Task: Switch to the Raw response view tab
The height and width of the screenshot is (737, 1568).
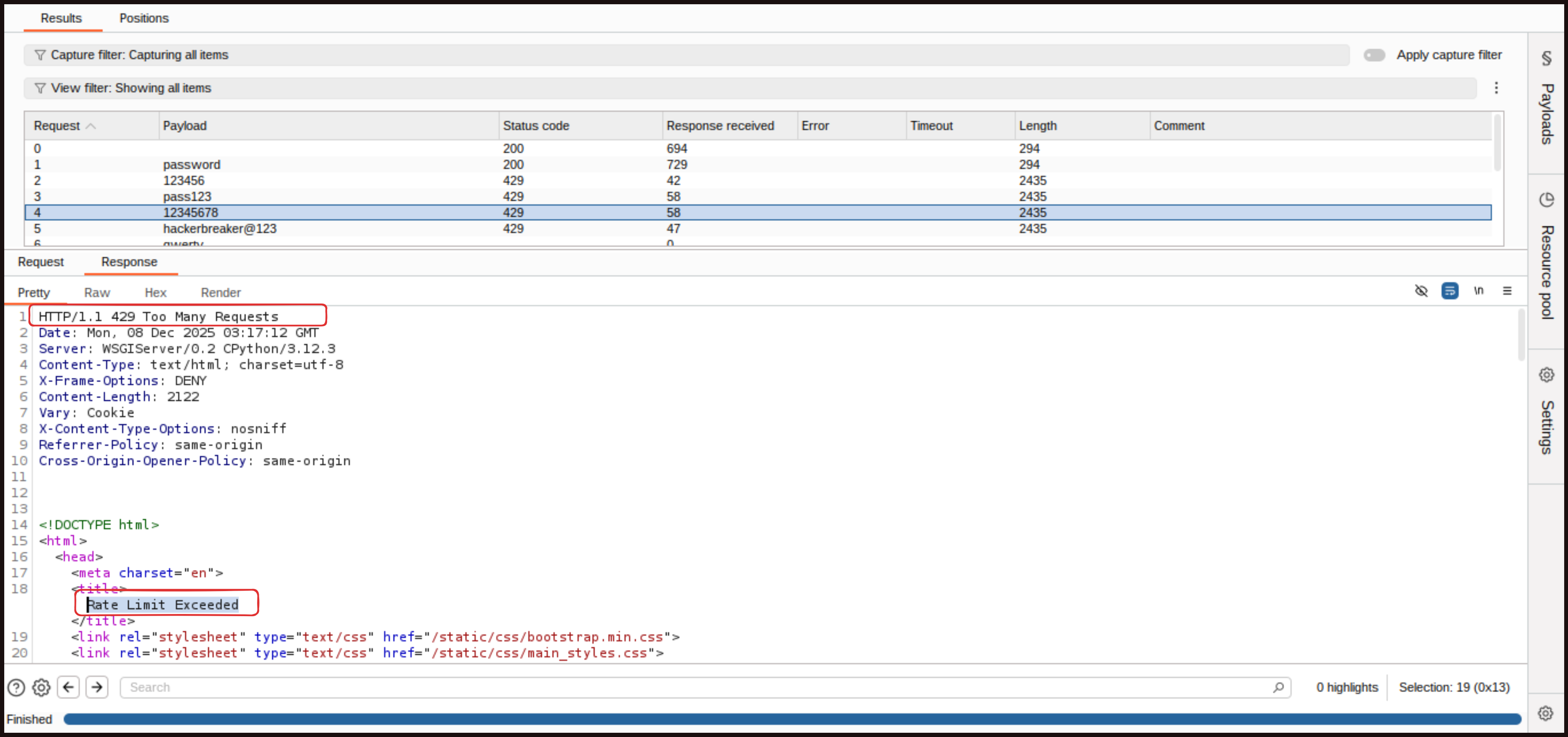Action: click(97, 293)
